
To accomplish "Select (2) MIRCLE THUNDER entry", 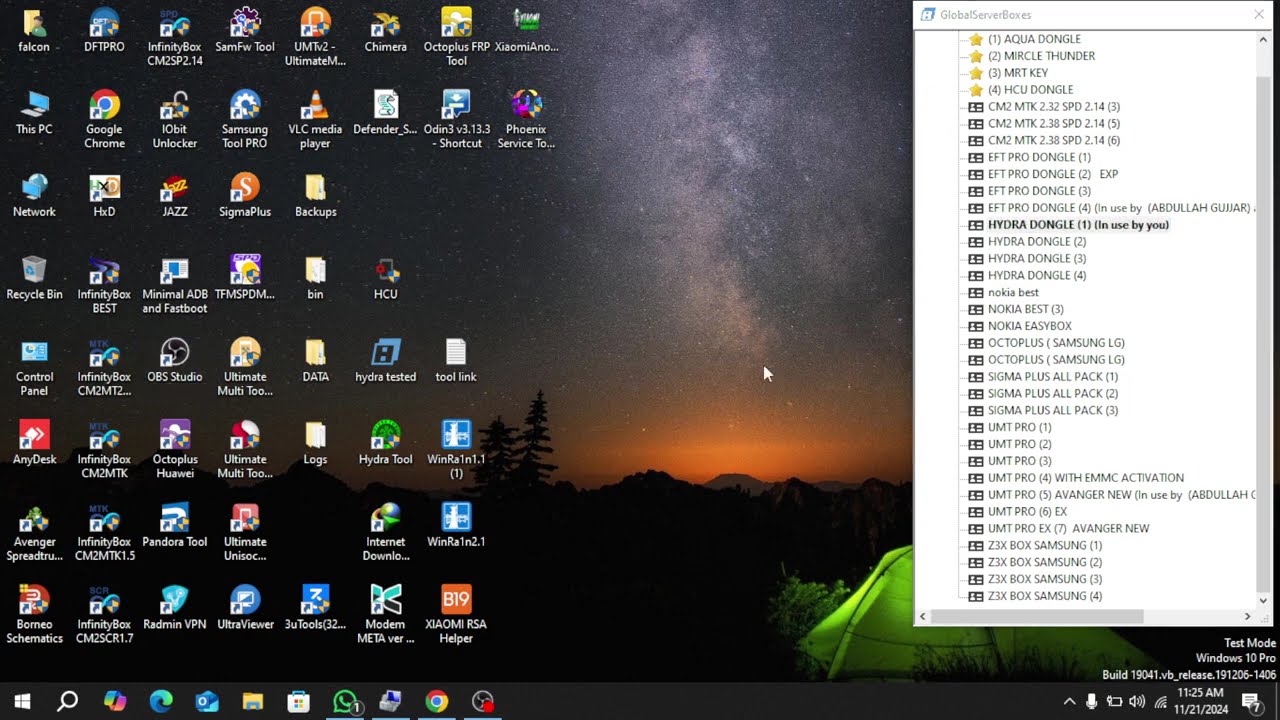I will coord(1041,56).
